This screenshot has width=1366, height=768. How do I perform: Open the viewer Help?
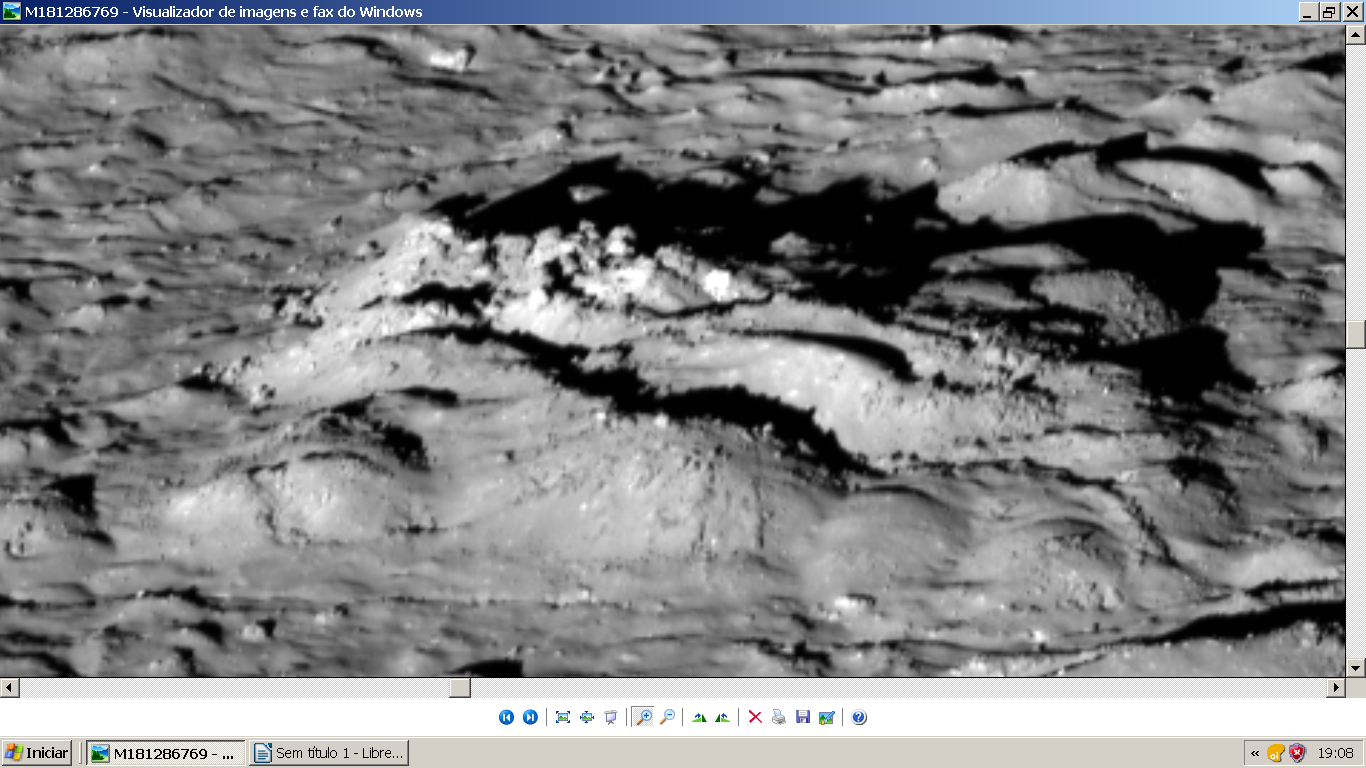(859, 717)
